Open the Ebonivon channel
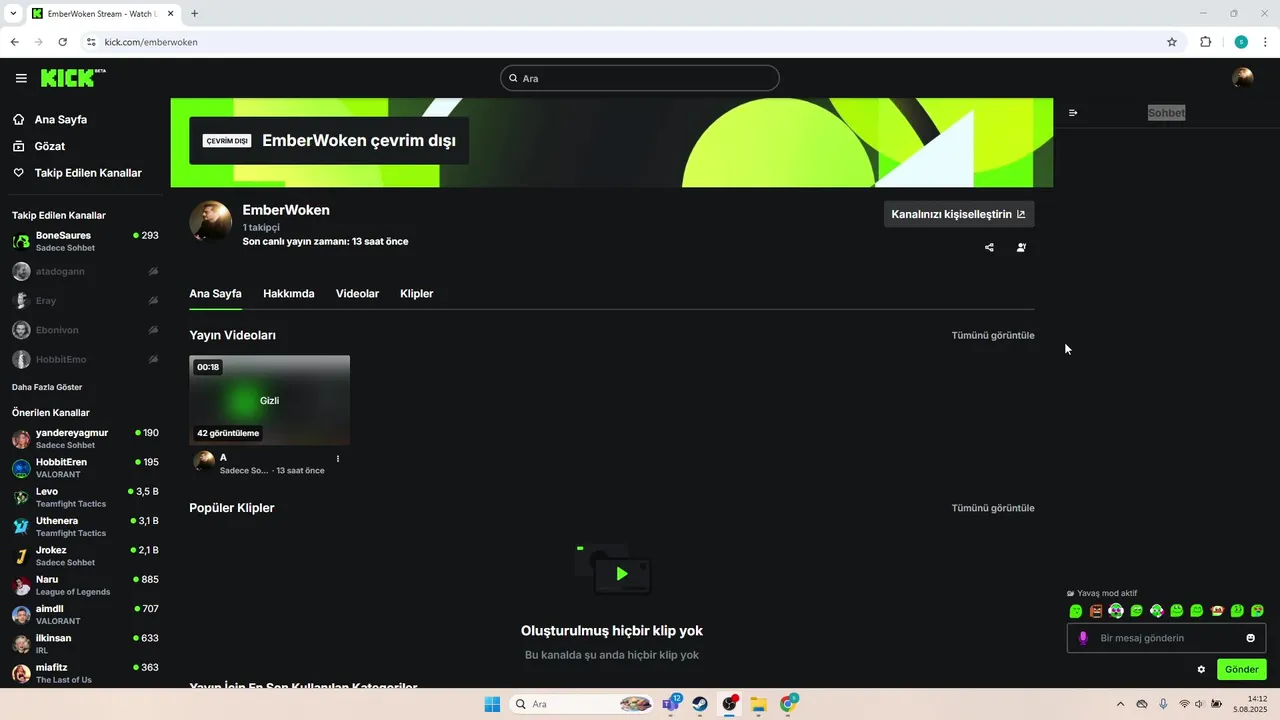The image size is (1280, 720). [x=85, y=330]
